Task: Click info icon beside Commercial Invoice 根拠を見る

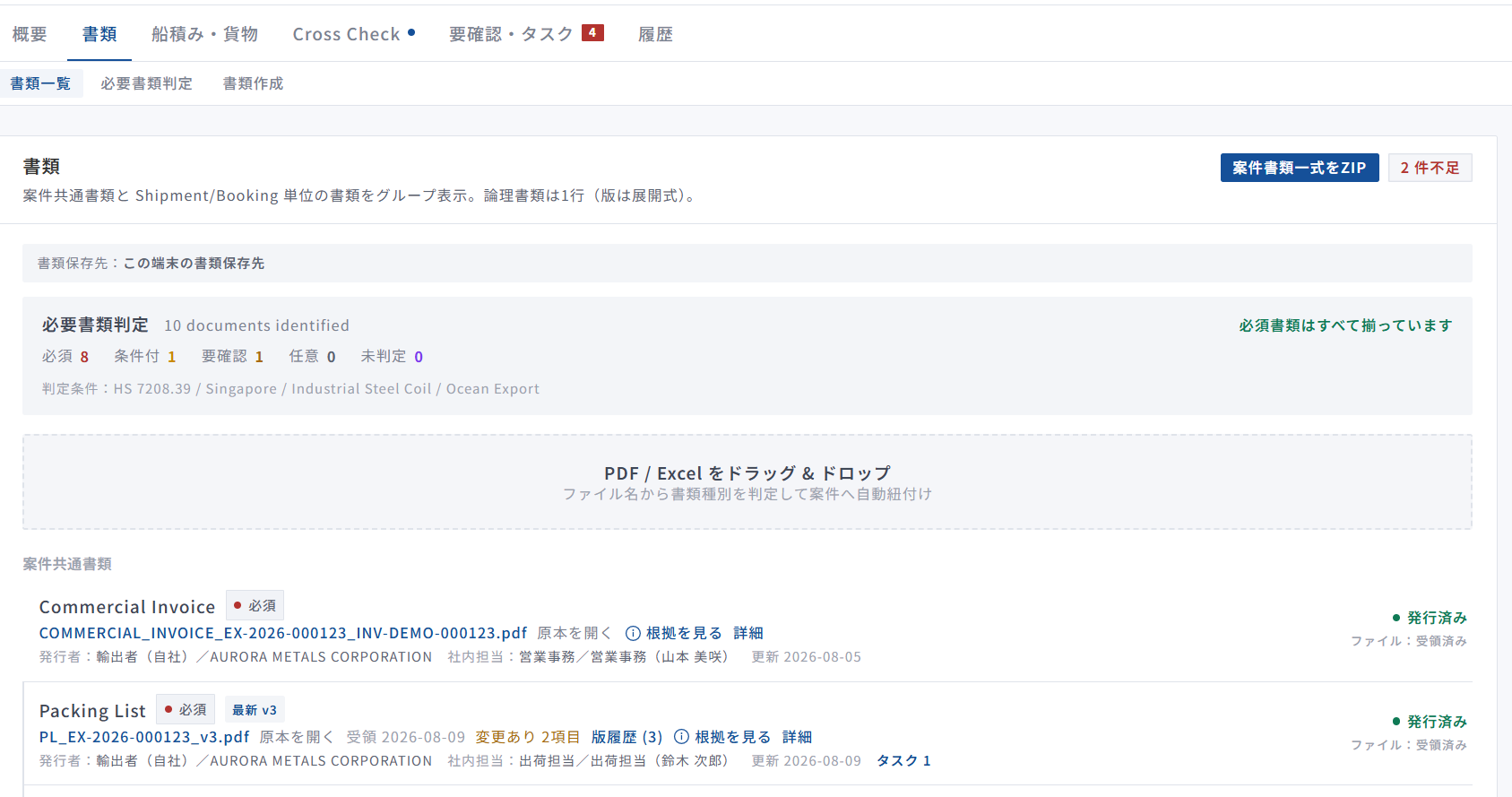Action: pos(633,633)
